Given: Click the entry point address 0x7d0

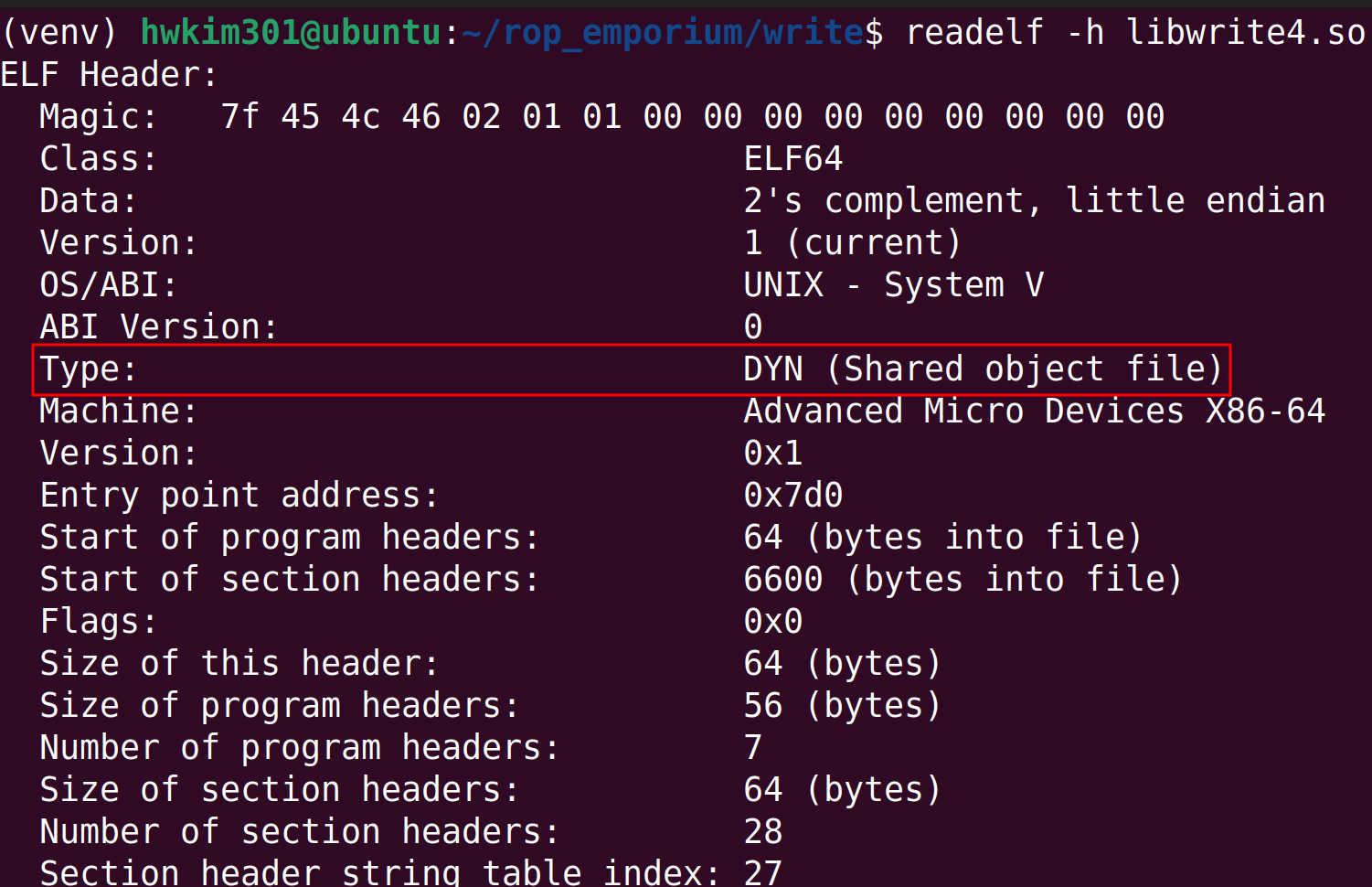Looking at the screenshot, I should (x=792, y=496).
